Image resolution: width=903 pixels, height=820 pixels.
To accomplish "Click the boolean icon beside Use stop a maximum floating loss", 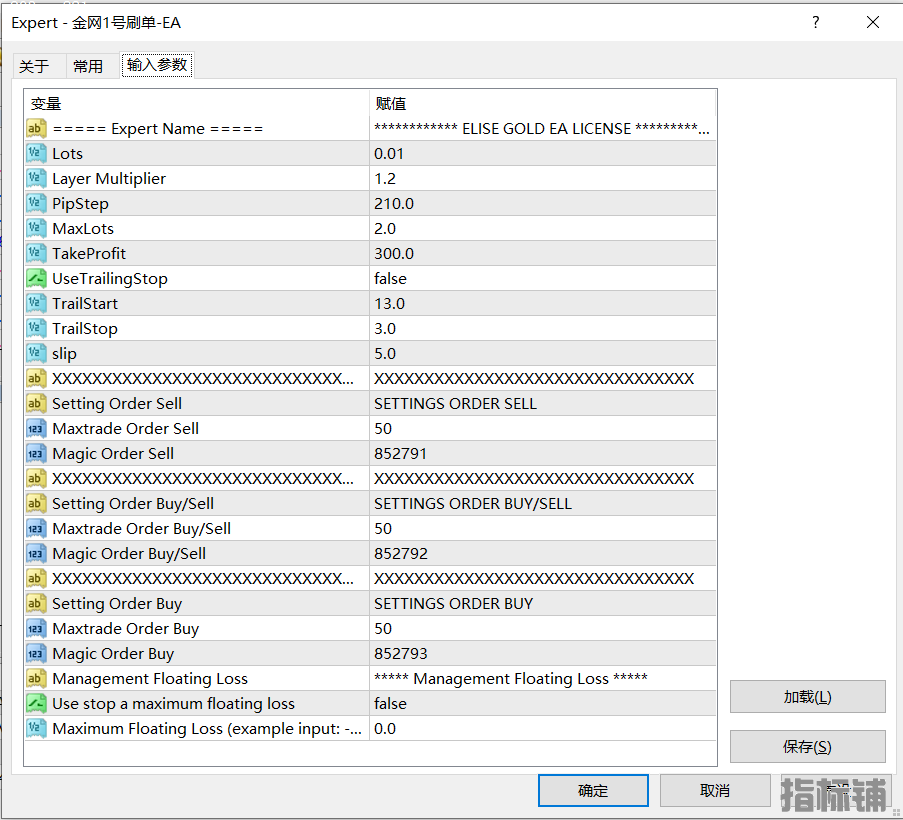I will point(36,704).
